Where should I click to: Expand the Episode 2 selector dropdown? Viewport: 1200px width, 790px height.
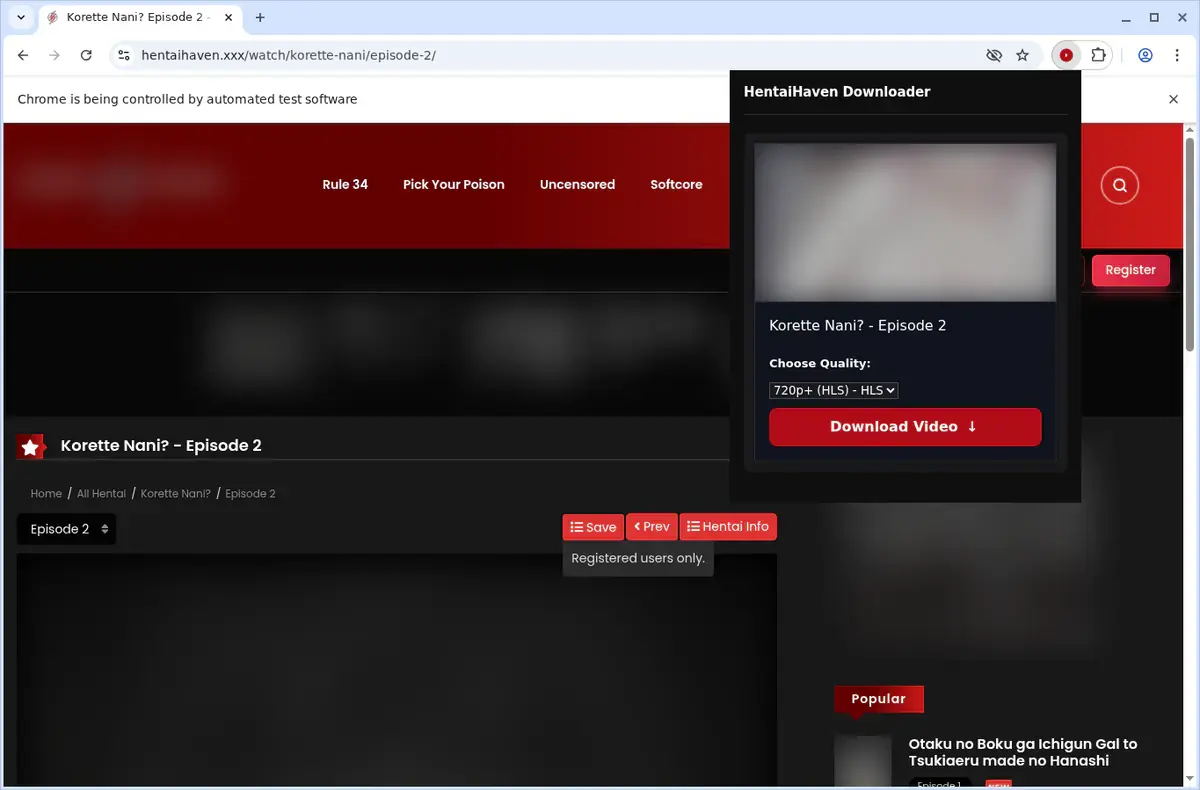click(67, 529)
